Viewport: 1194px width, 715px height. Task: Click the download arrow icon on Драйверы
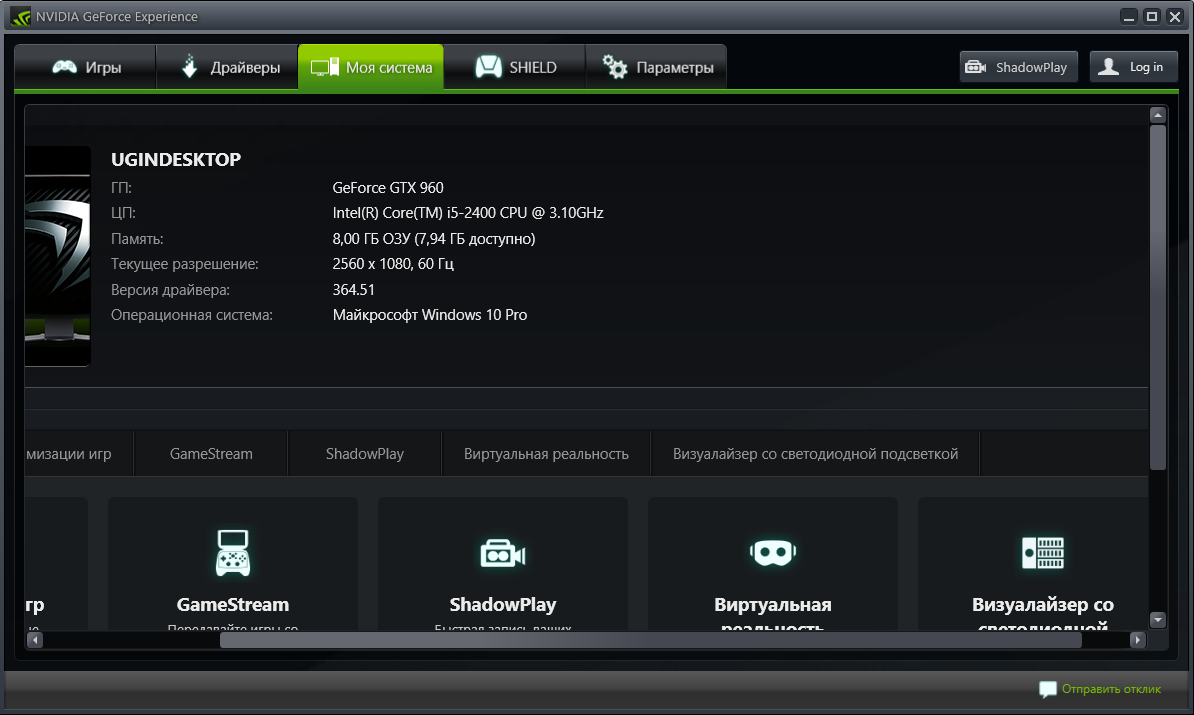click(190, 66)
